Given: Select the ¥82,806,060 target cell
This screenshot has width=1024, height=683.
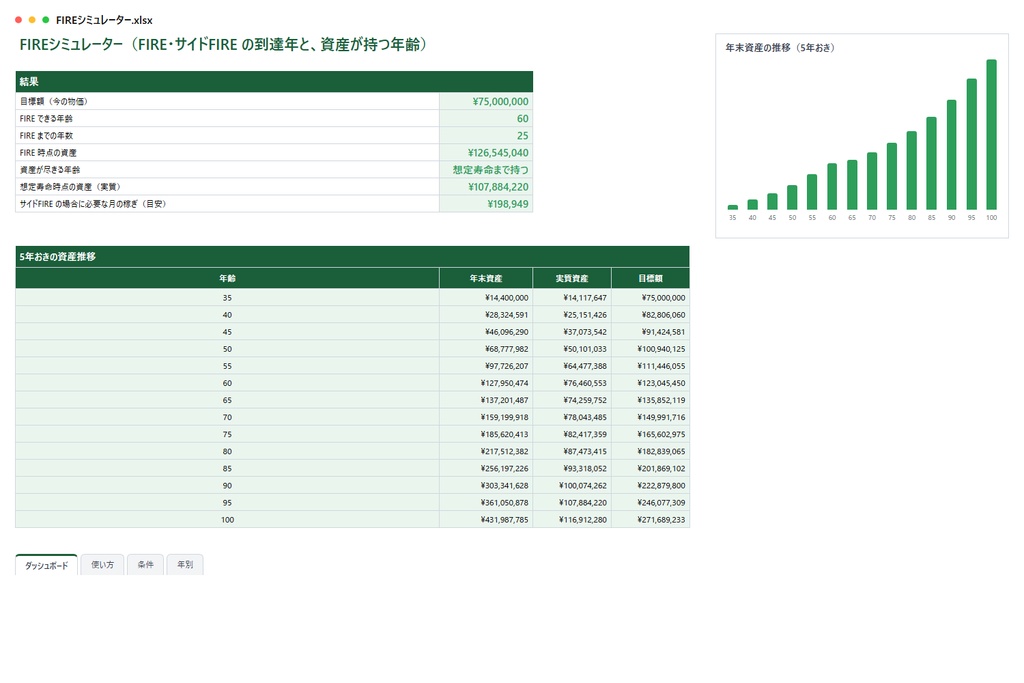Looking at the screenshot, I should [650, 315].
